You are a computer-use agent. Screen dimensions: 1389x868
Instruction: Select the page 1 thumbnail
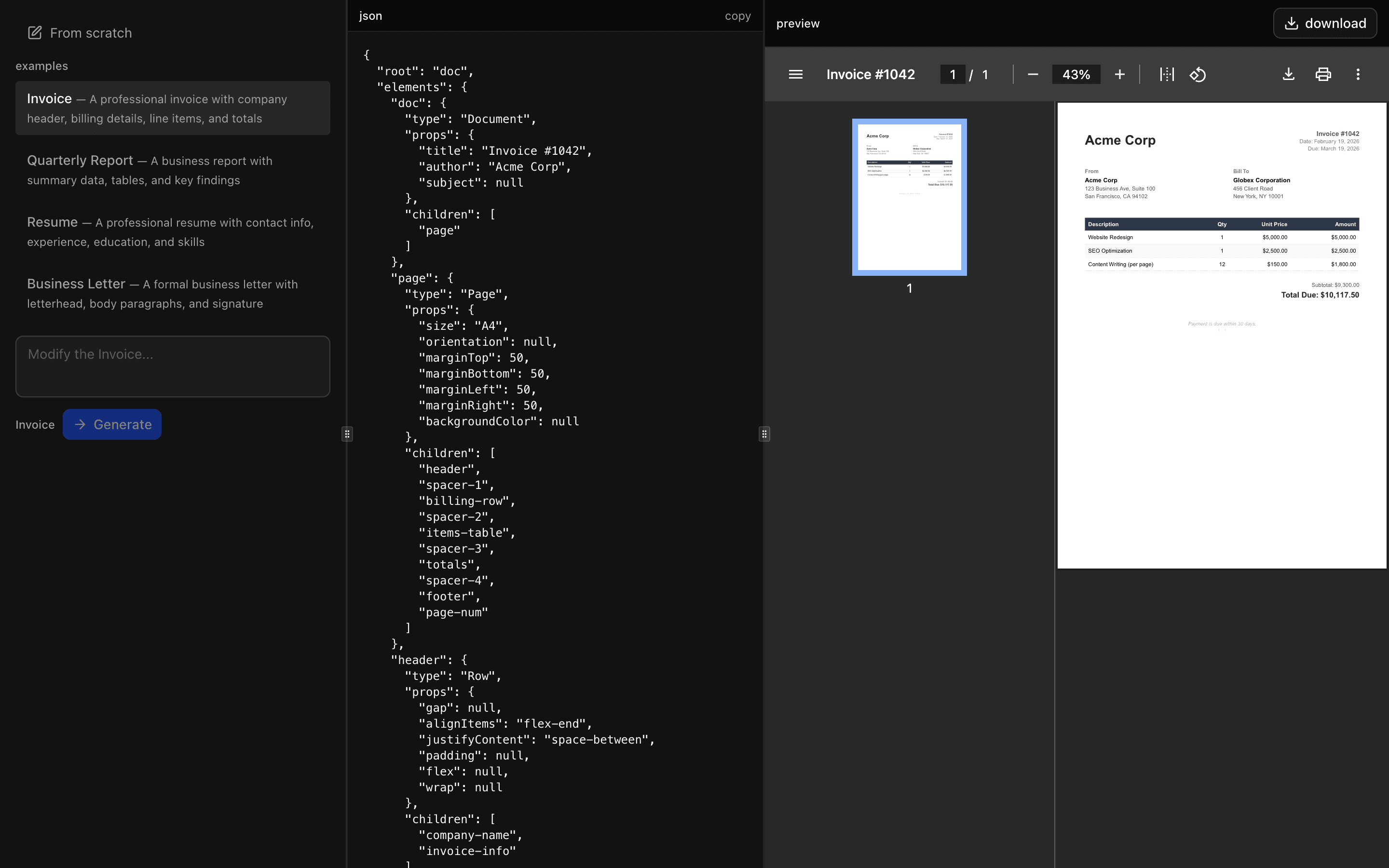pyautogui.click(x=910, y=197)
